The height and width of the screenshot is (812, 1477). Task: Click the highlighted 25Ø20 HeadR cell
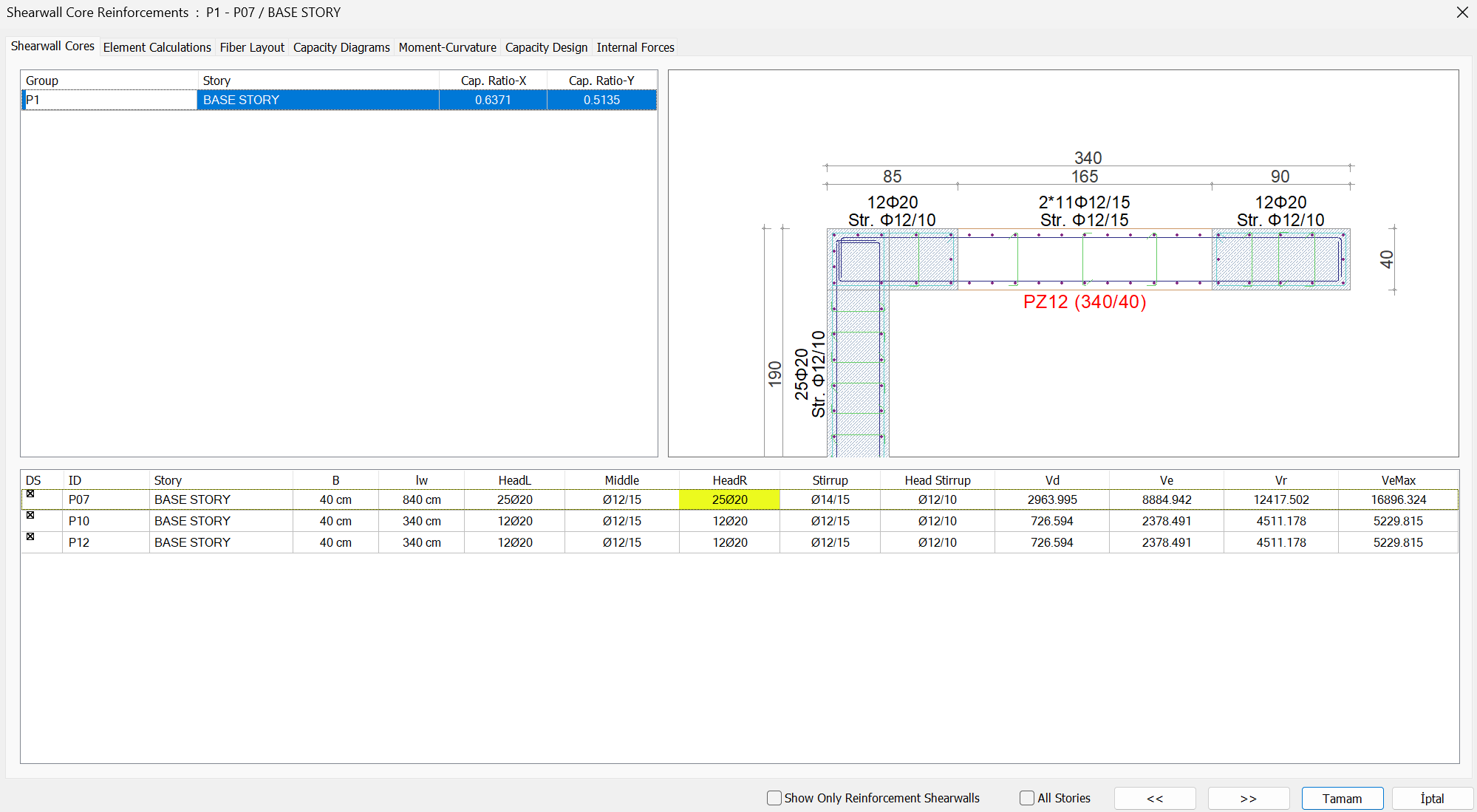coord(729,499)
